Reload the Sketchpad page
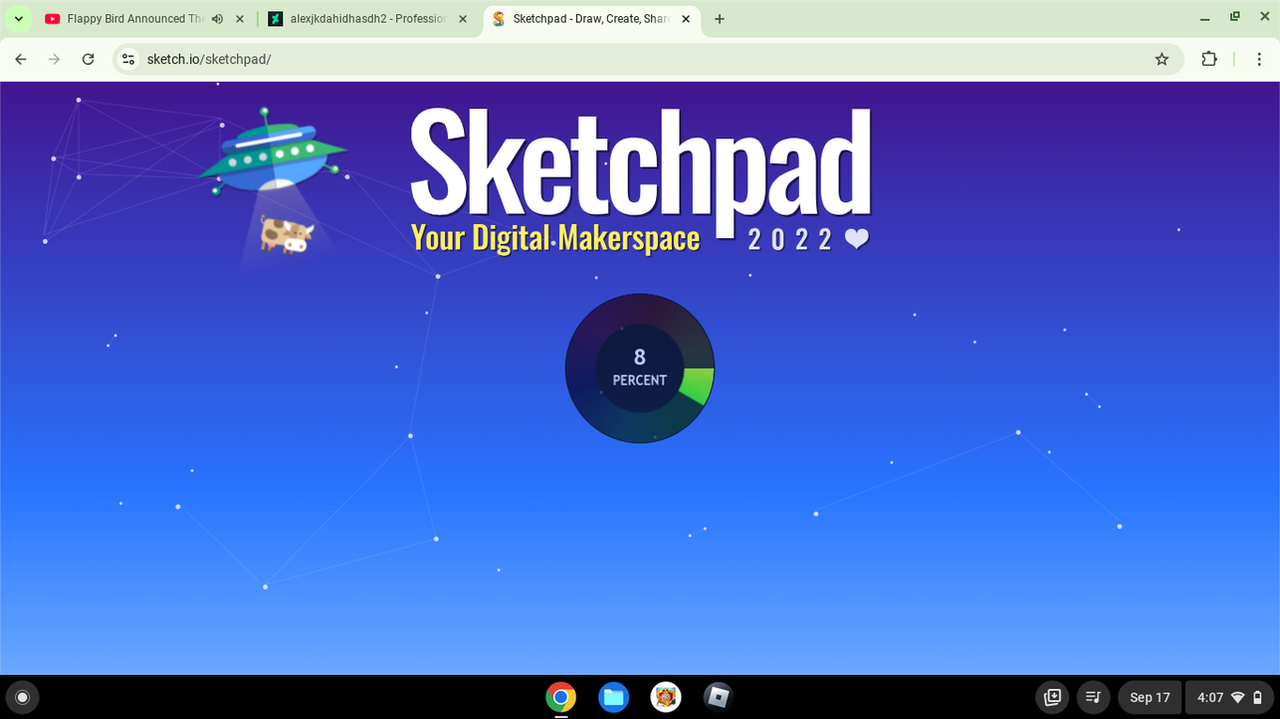 pyautogui.click(x=88, y=59)
